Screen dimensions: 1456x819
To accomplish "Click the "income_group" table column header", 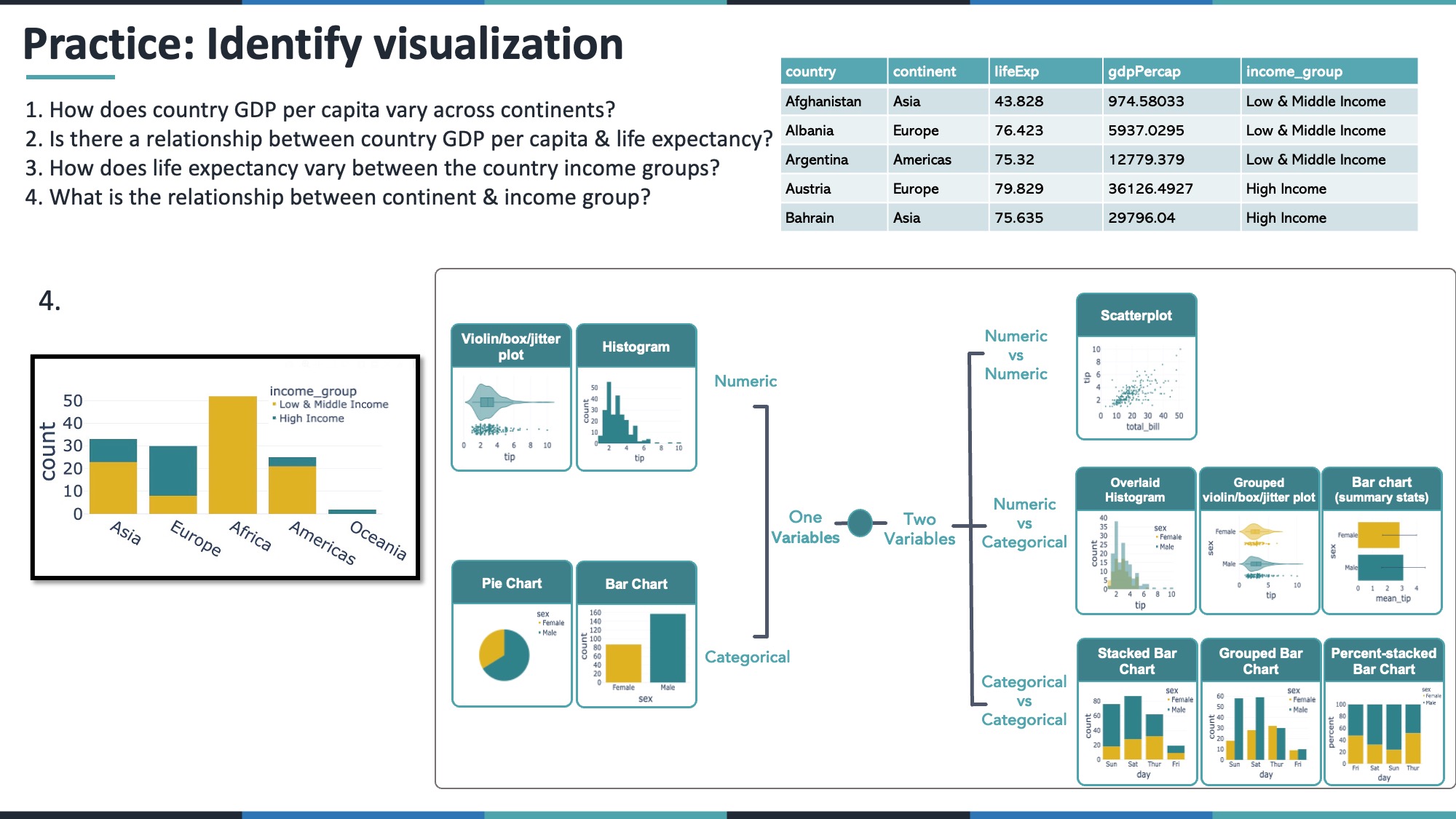I will [1329, 71].
